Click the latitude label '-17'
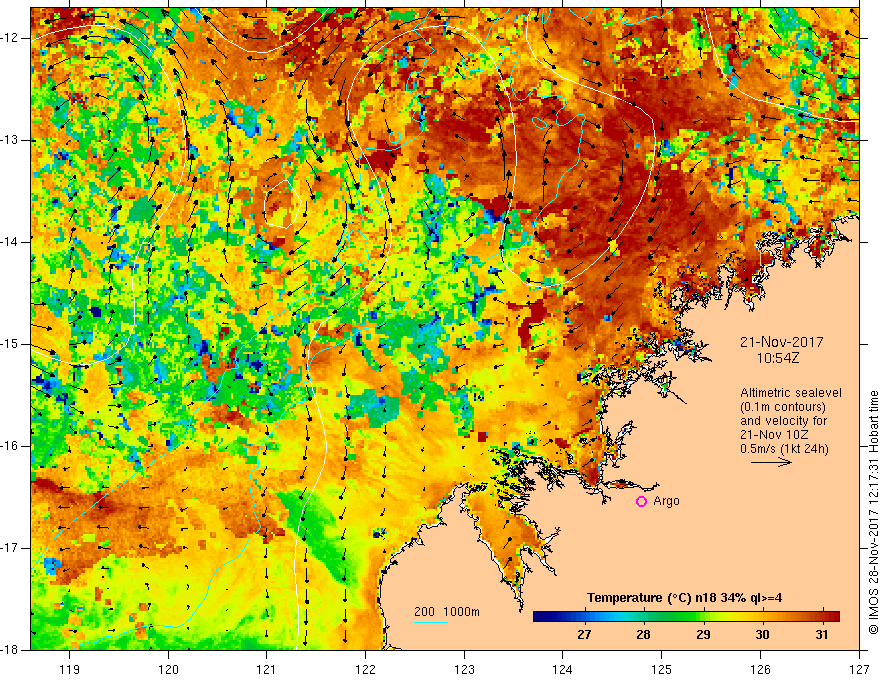 [x=11, y=548]
